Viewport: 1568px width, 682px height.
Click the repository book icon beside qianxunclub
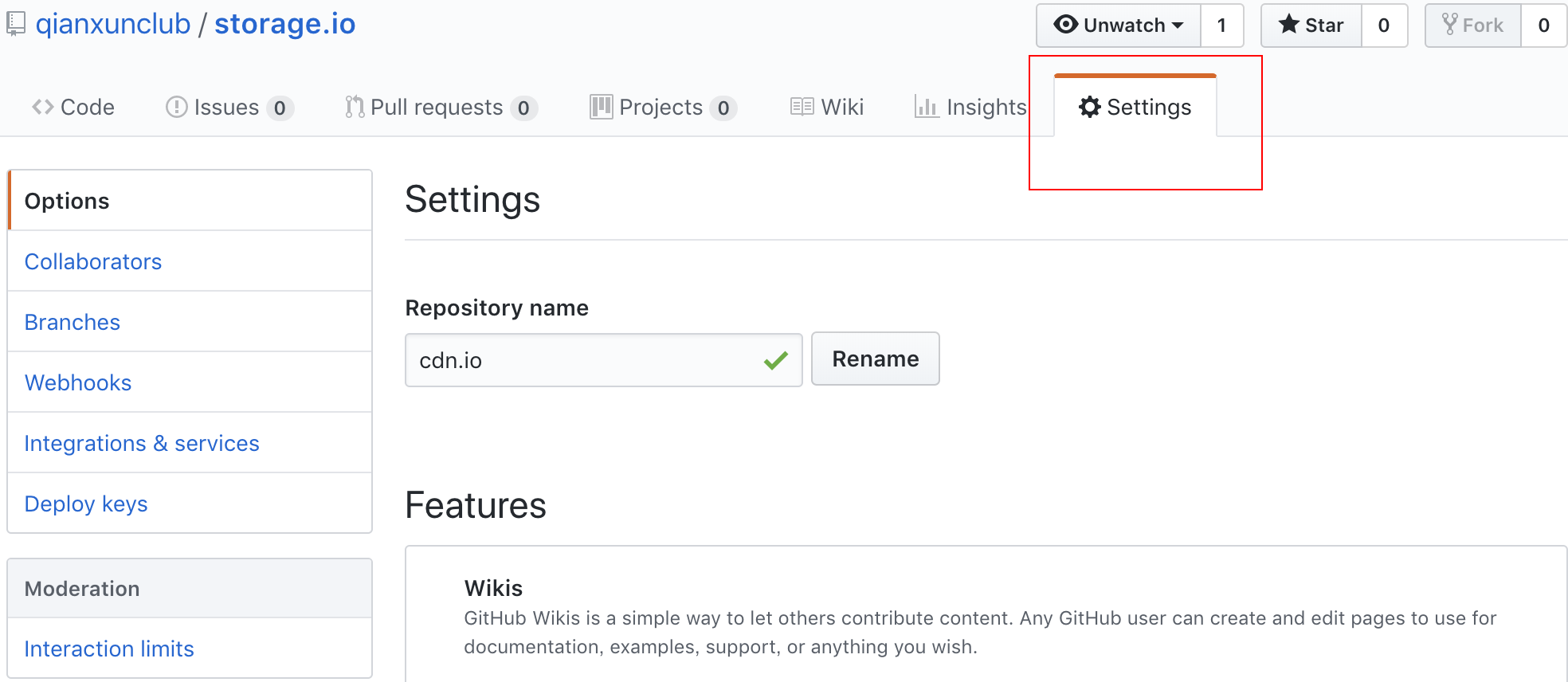tap(15, 24)
